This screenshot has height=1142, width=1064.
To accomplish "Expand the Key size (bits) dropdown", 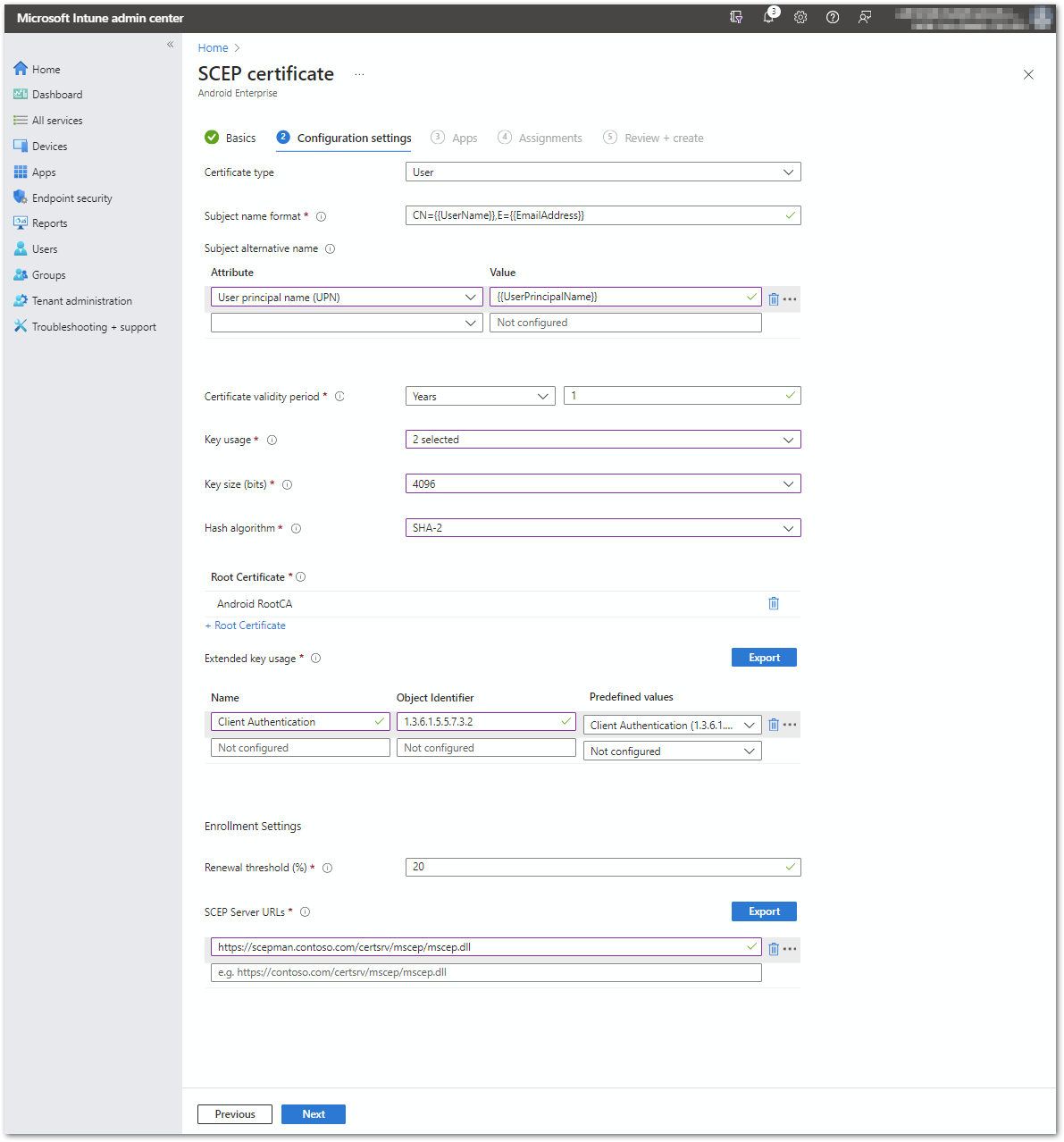I will click(x=603, y=484).
